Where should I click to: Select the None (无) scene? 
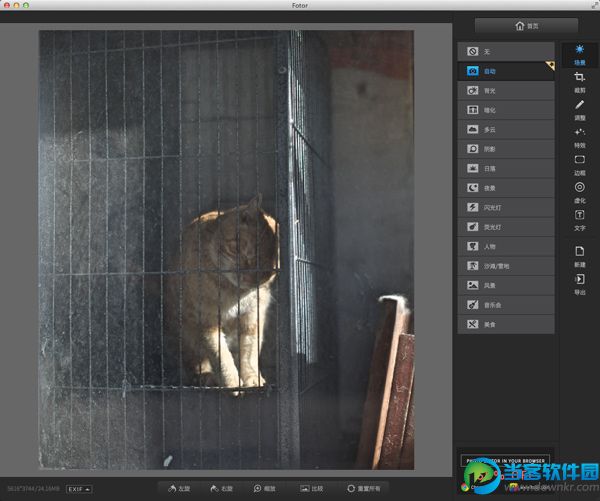[x=505, y=51]
